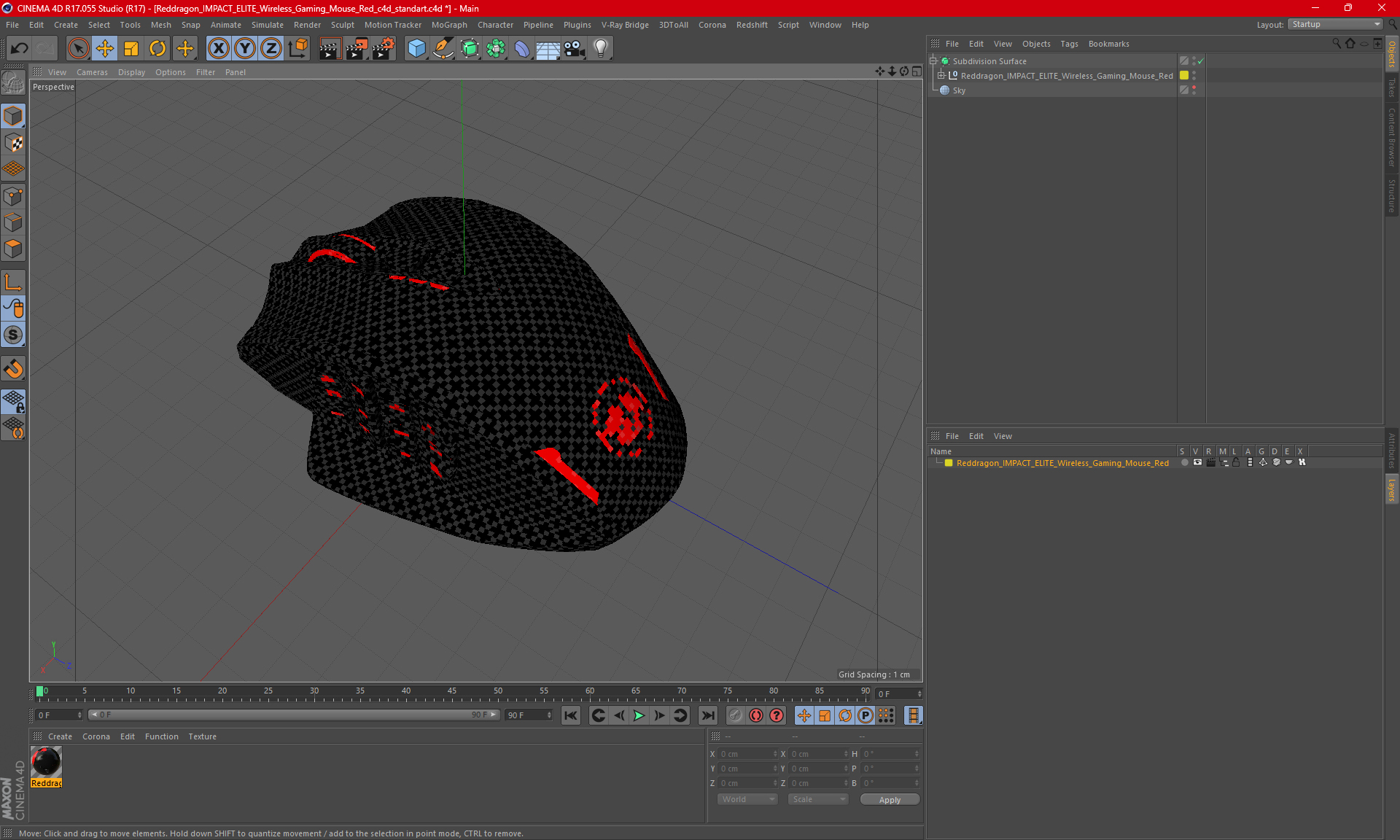Toggle Y axis lock

point(245,48)
